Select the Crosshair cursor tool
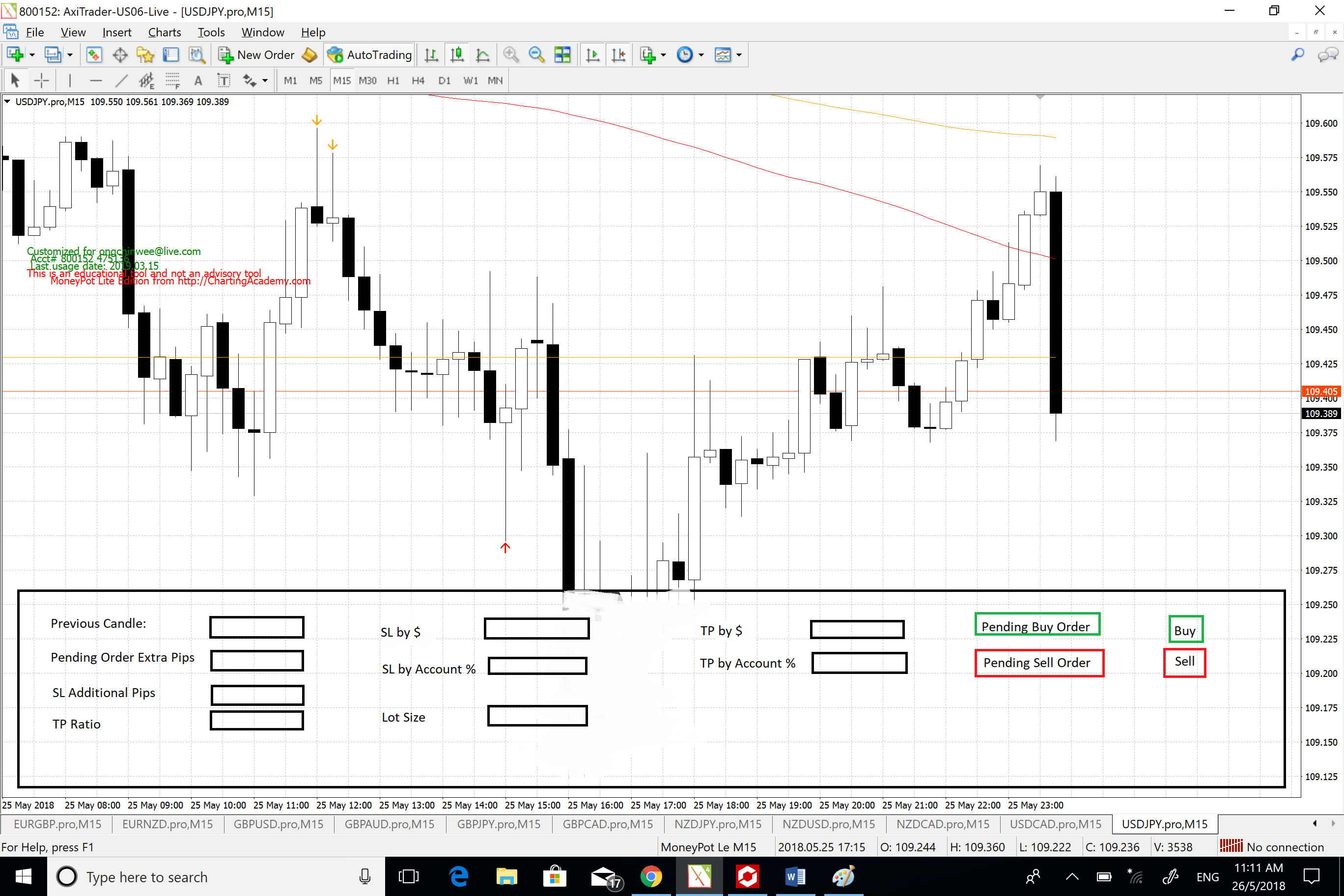This screenshot has height=896, width=1344. point(41,81)
